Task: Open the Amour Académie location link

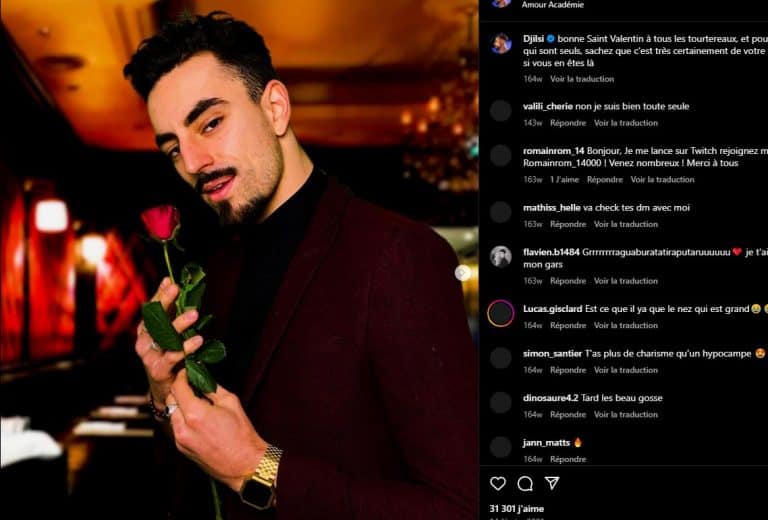Action: pyautogui.click(x=552, y=5)
